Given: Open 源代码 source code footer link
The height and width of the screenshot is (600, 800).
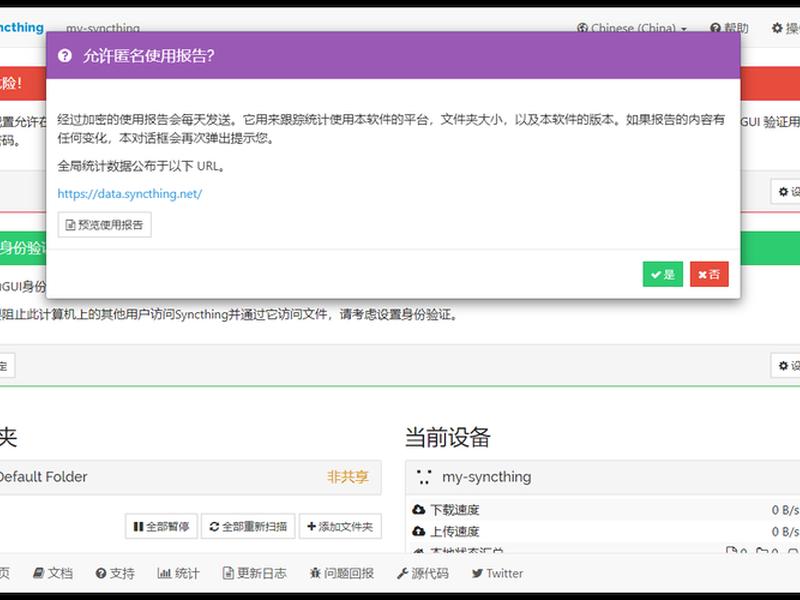Looking at the screenshot, I should tap(423, 573).
